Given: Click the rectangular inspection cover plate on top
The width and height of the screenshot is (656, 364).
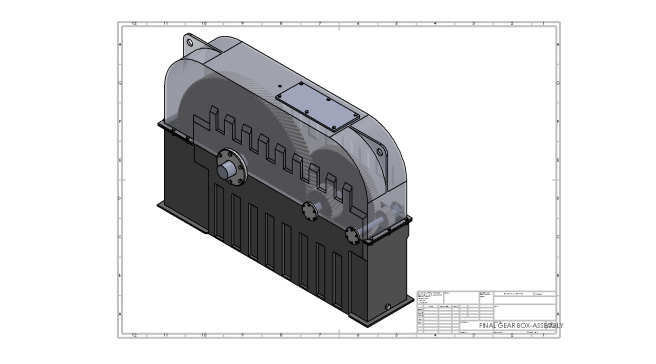Looking at the screenshot, I should [317, 106].
